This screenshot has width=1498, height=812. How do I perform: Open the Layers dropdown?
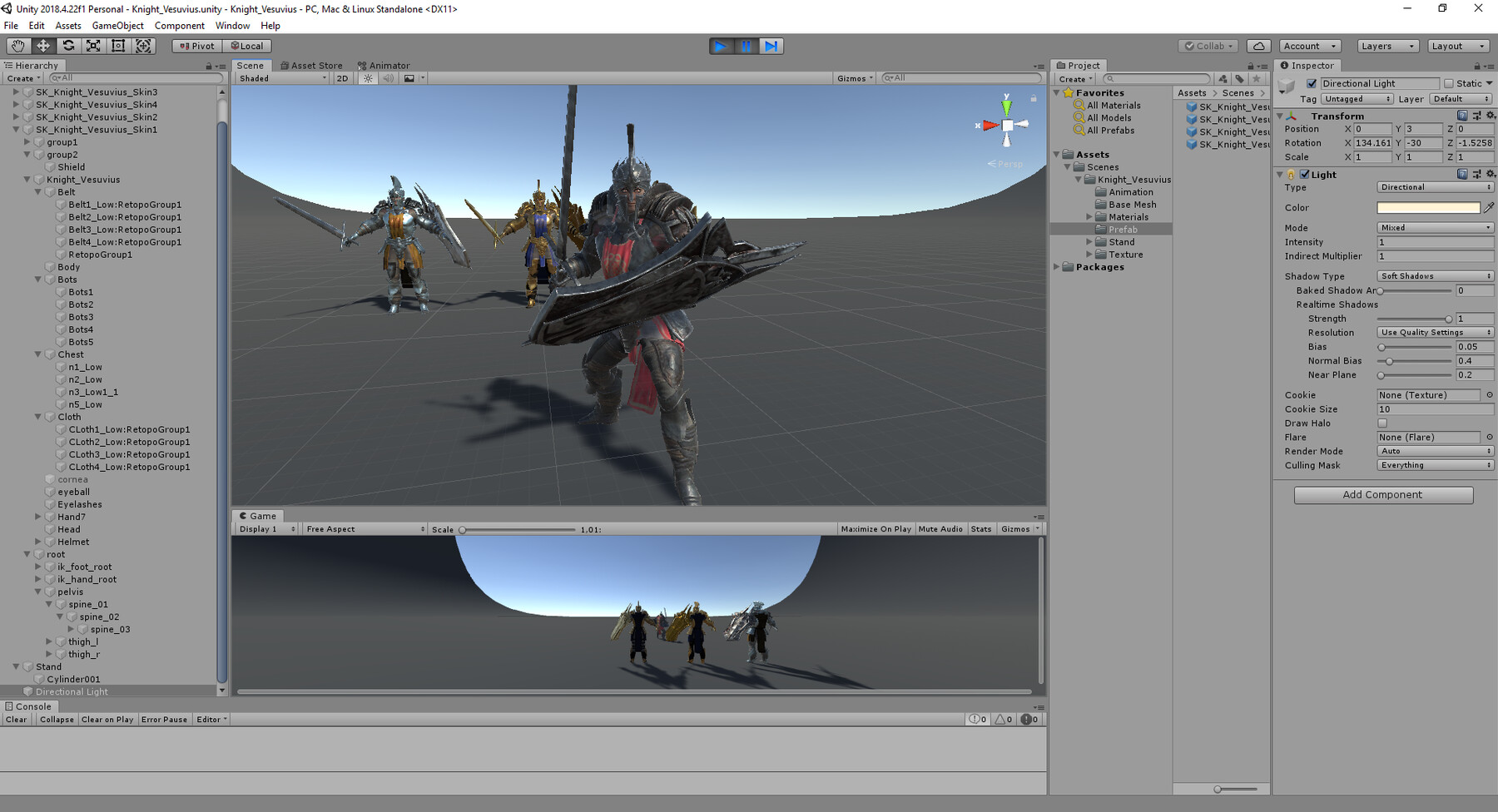[x=1387, y=46]
